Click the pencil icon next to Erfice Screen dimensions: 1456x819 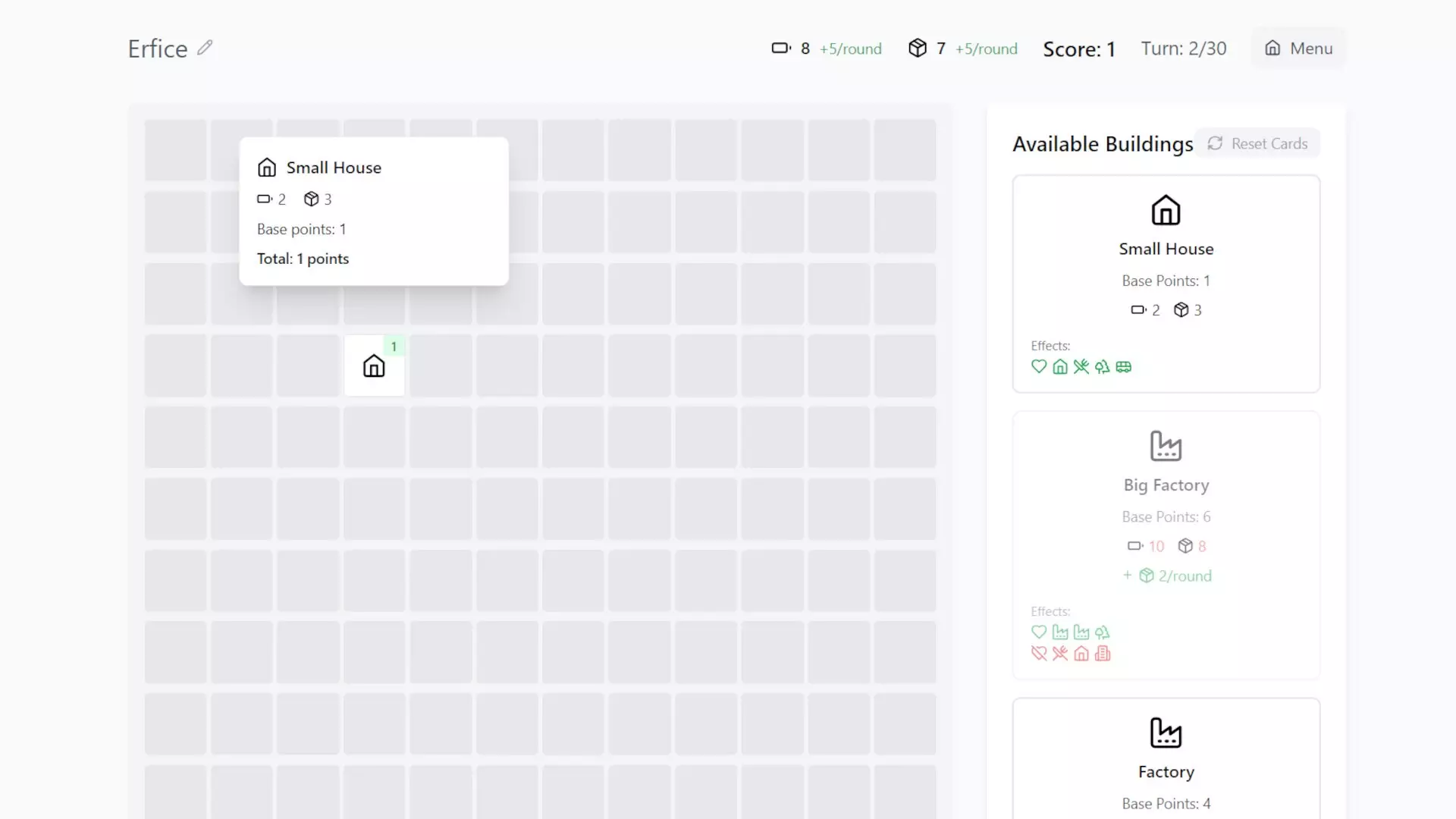205,48
